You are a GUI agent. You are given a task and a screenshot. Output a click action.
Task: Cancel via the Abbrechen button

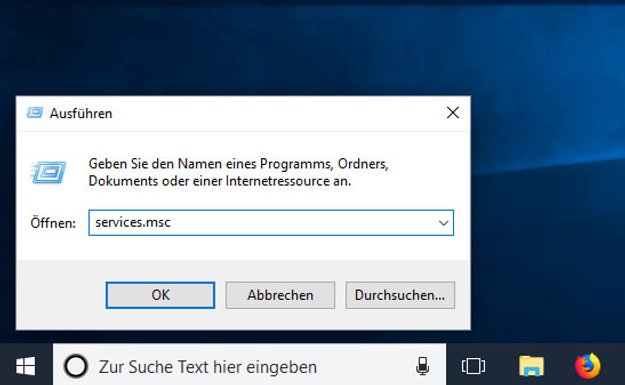click(x=280, y=295)
